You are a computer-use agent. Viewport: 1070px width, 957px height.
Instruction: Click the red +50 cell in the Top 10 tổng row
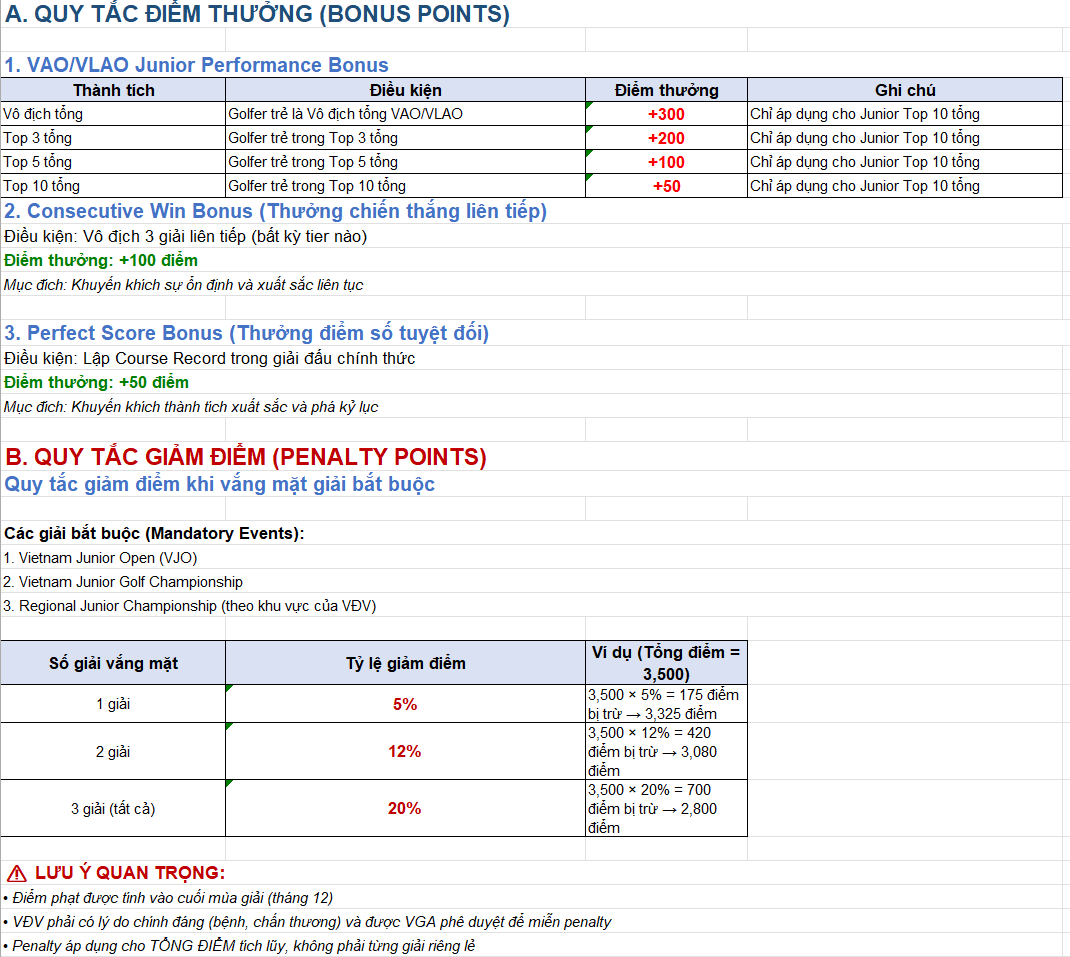pyautogui.click(x=666, y=186)
